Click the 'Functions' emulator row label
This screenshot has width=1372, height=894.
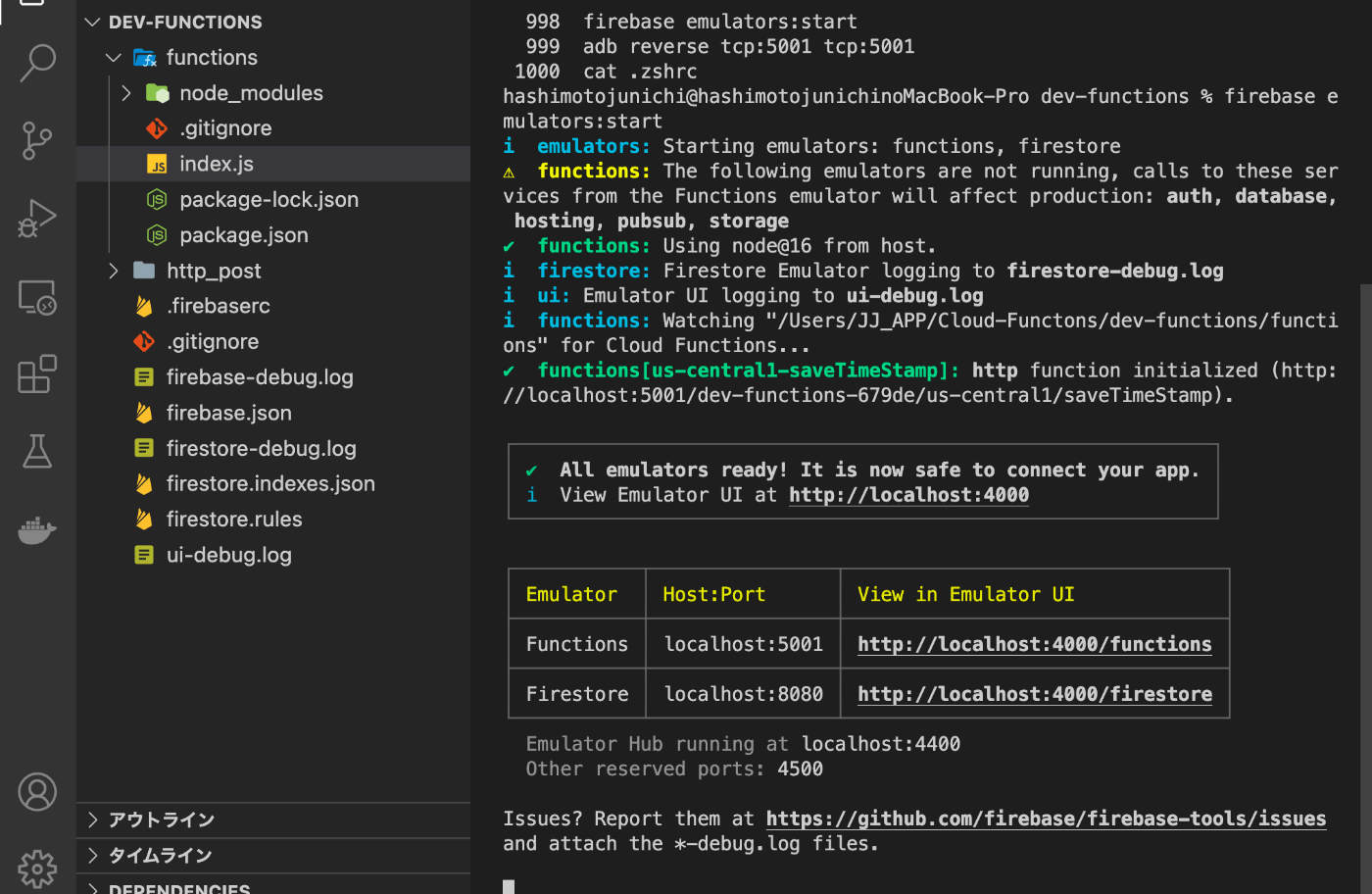(x=576, y=644)
